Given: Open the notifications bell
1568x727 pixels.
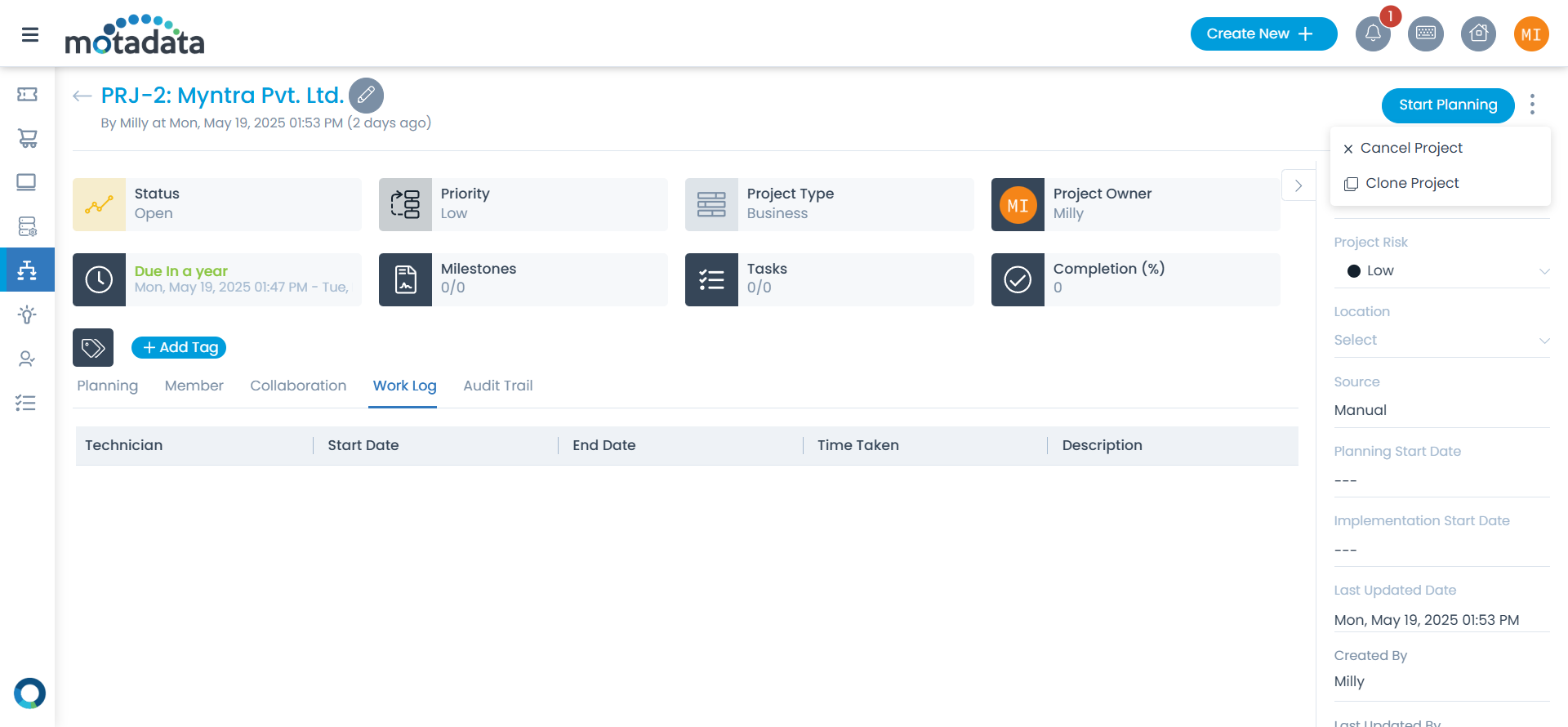Looking at the screenshot, I should 1373,34.
